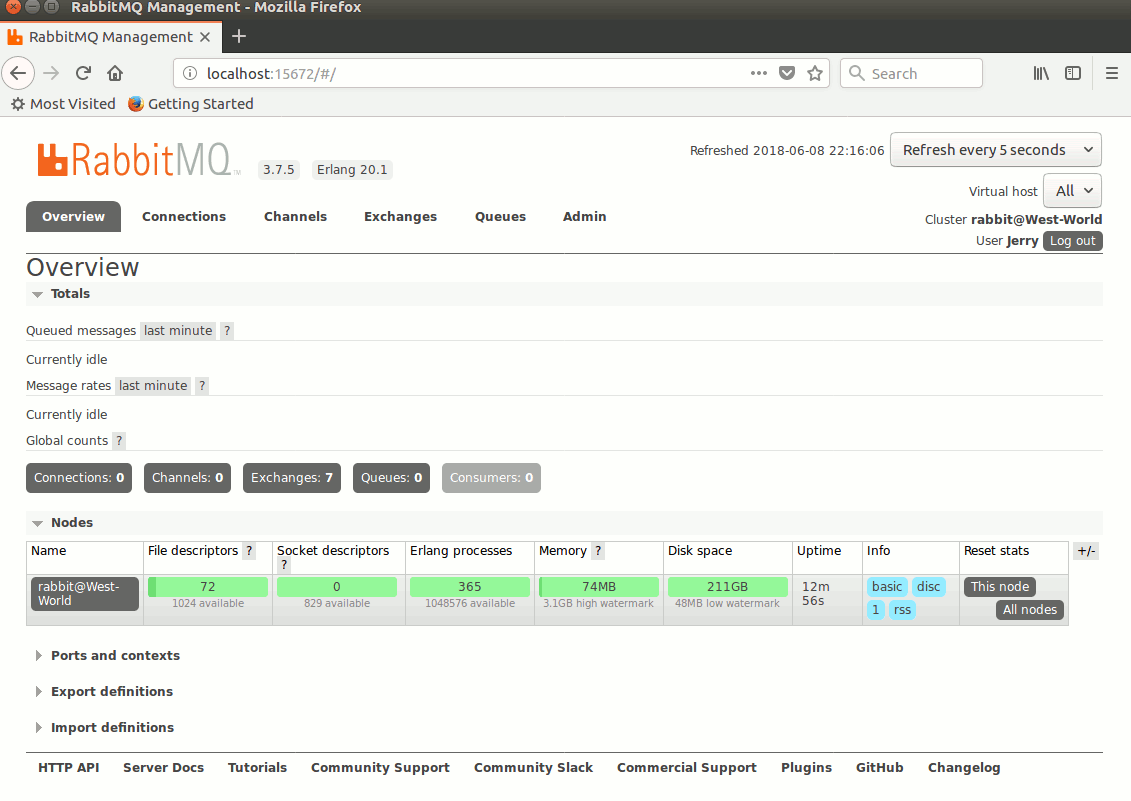
Task: Save page to Pocket
Action: 787,73
